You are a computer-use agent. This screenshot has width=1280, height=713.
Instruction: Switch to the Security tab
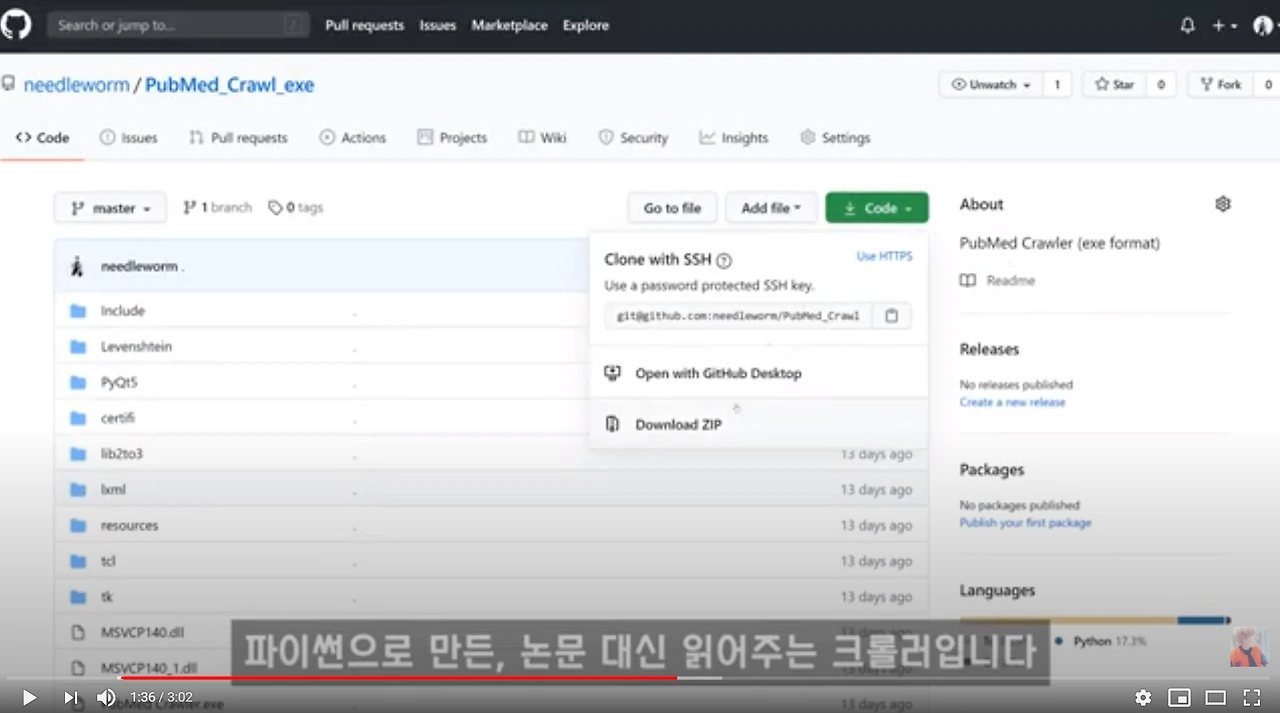632,138
